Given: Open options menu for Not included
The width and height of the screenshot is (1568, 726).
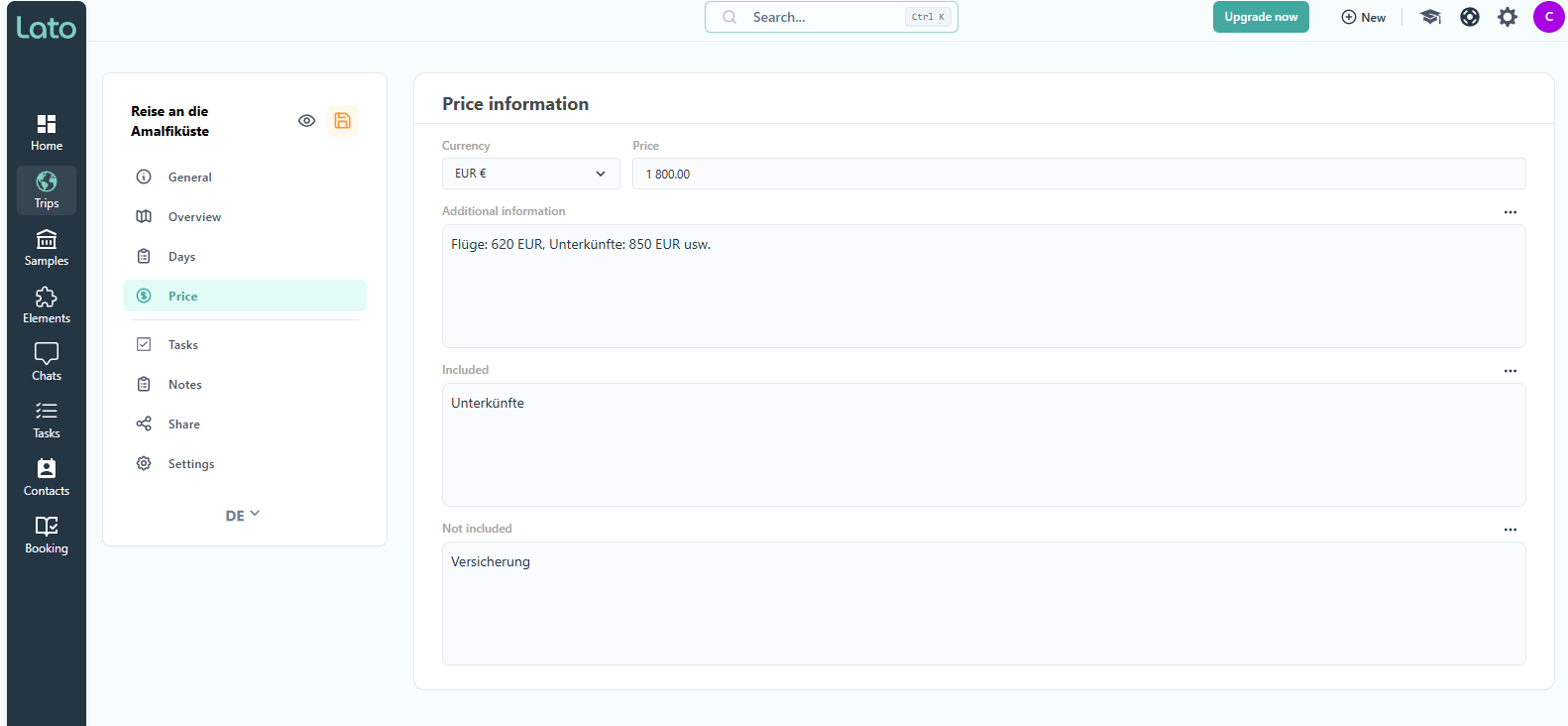Looking at the screenshot, I should [x=1510, y=530].
